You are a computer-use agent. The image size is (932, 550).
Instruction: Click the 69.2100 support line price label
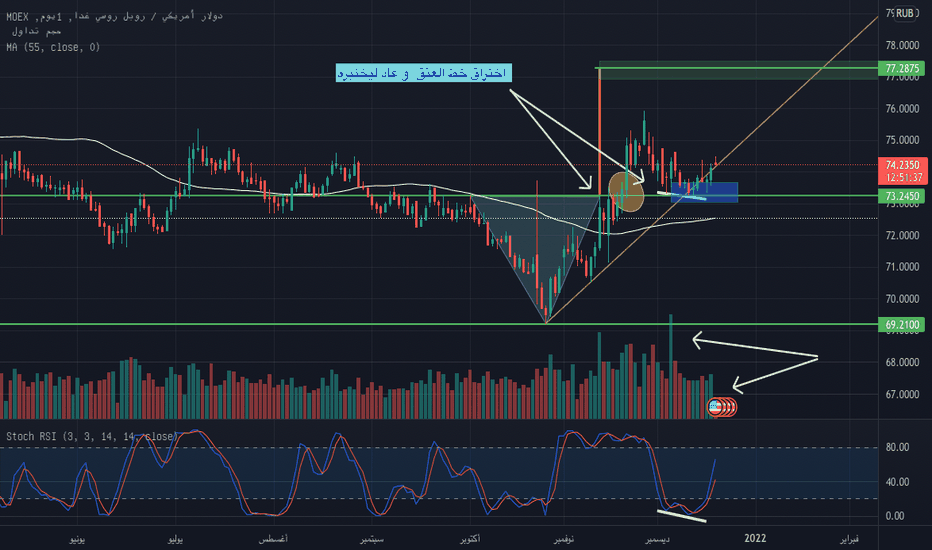[x=902, y=325]
